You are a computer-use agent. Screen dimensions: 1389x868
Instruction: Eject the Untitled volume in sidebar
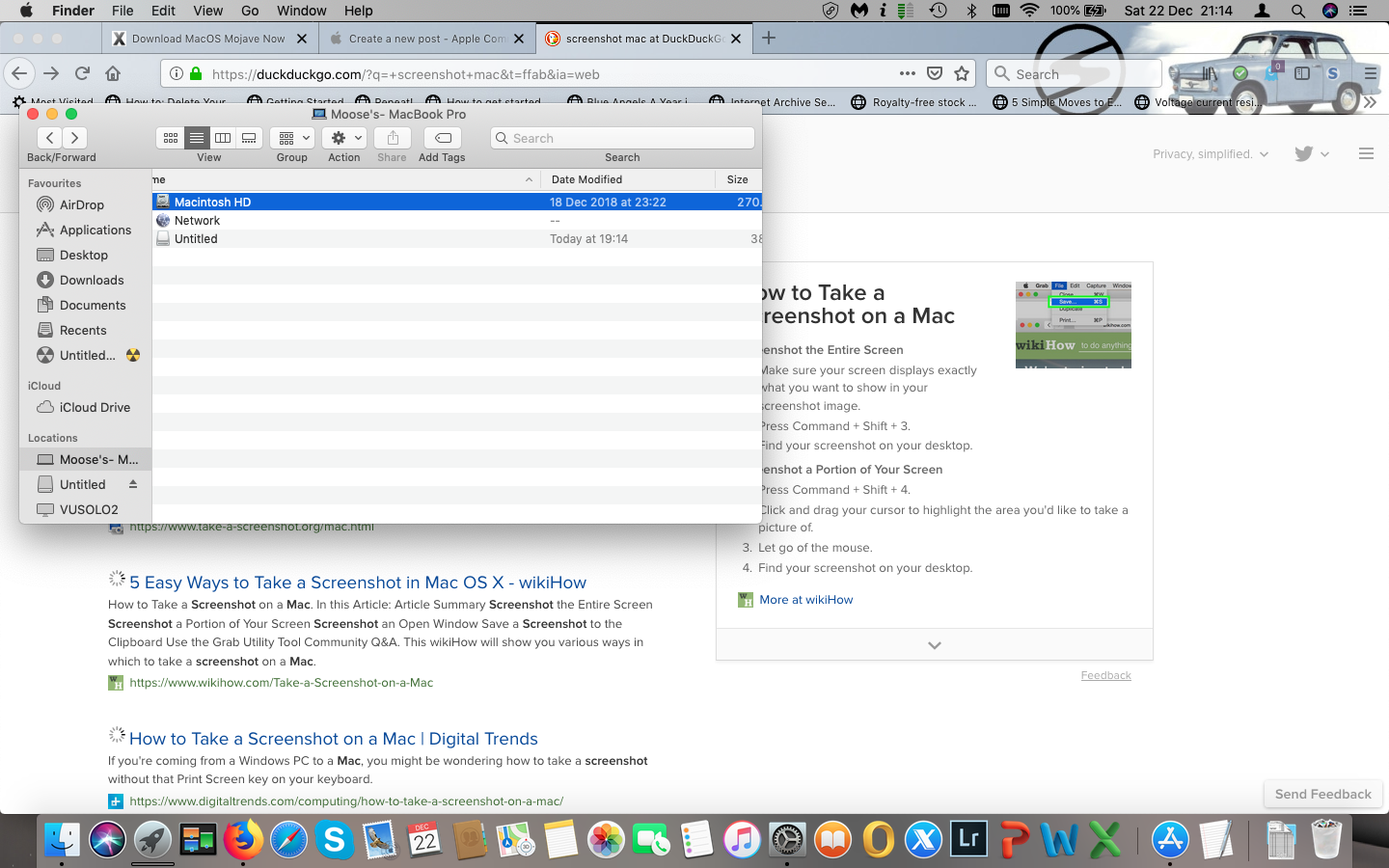pyautogui.click(x=133, y=484)
